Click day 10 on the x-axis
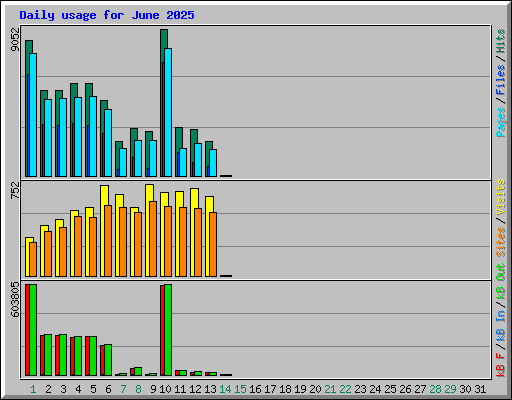The height and width of the screenshot is (400, 512). pos(165,389)
